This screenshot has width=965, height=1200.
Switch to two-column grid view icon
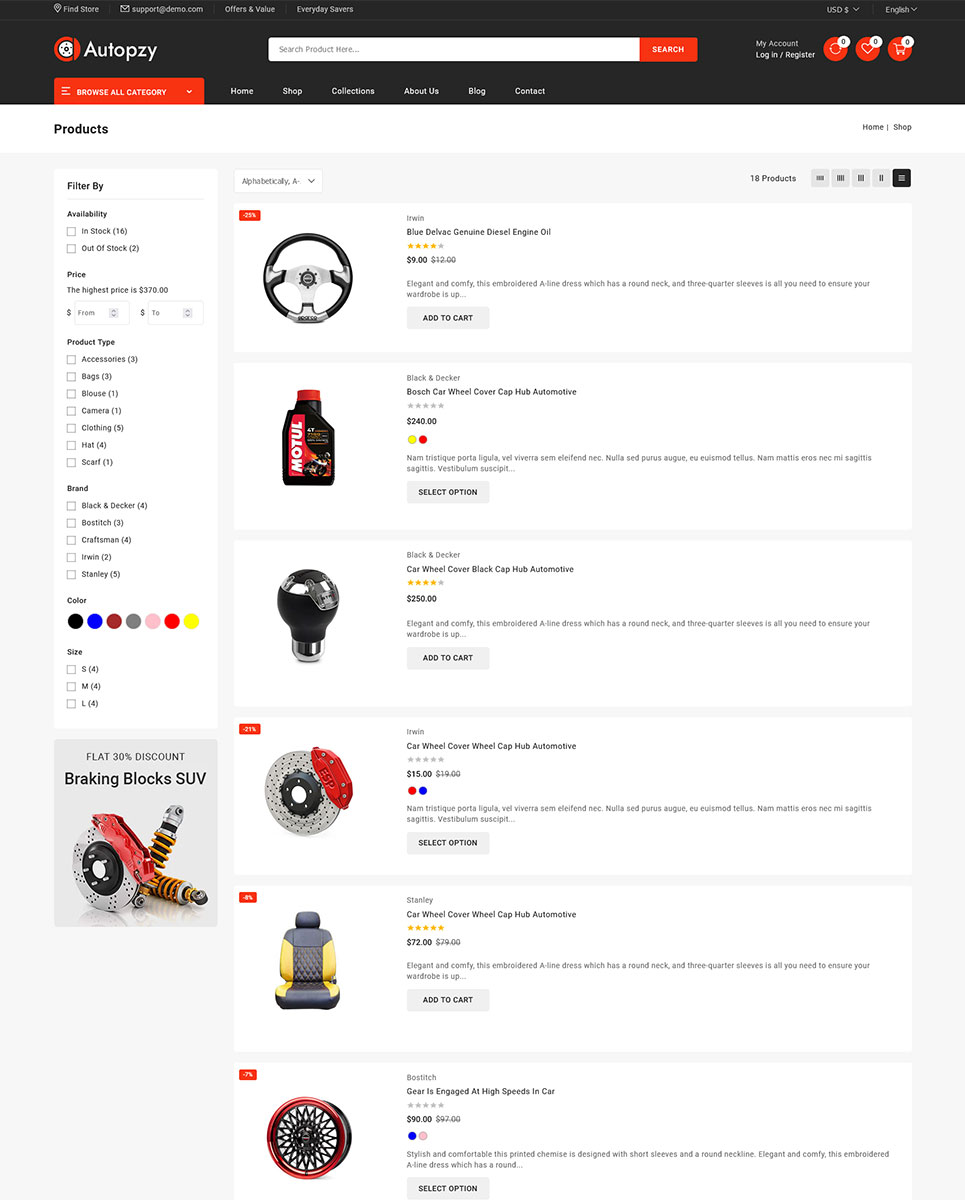coord(881,178)
